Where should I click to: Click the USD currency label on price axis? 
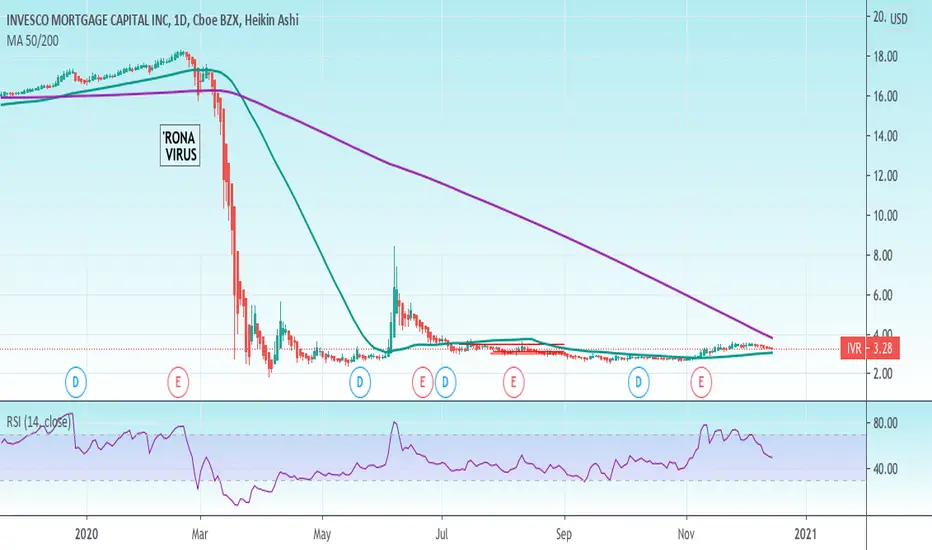click(899, 19)
